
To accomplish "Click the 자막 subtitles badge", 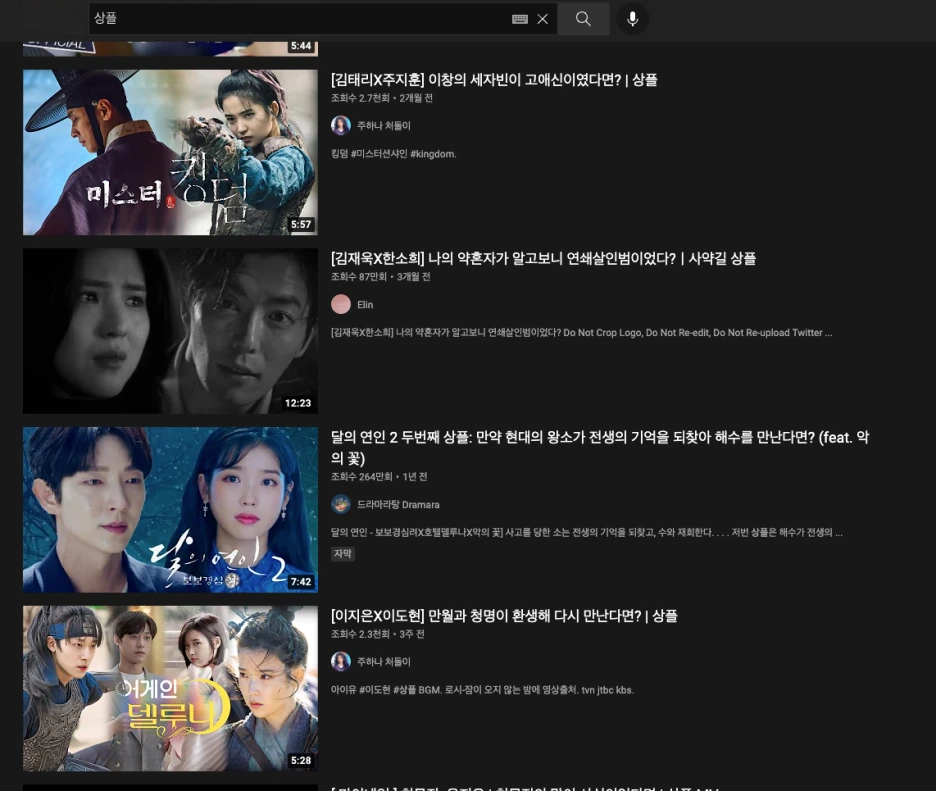I will click(343, 554).
